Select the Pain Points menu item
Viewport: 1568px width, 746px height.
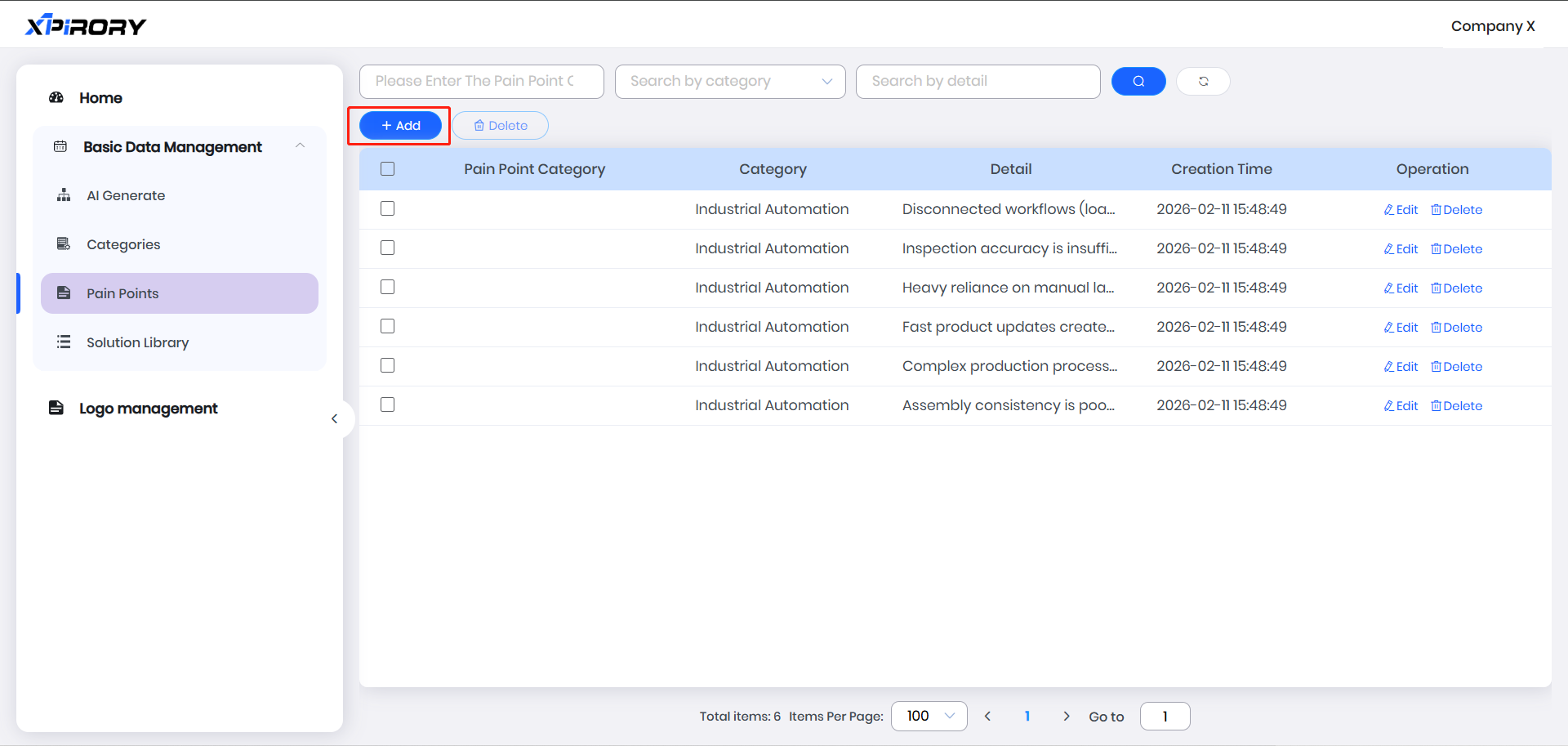122,293
